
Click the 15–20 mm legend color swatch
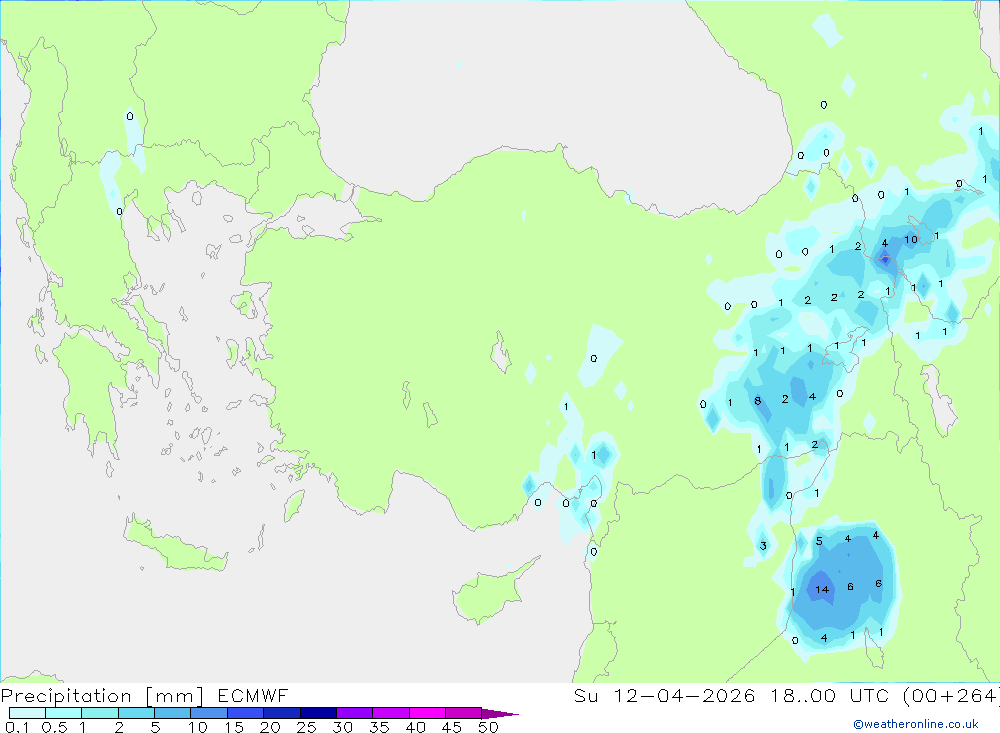click(x=245, y=713)
